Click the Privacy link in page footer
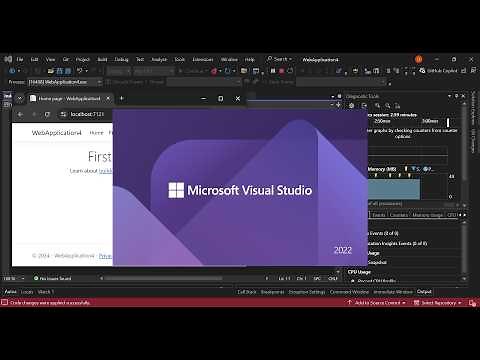The image size is (480, 360). pyautogui.click(x=105, y=256)
